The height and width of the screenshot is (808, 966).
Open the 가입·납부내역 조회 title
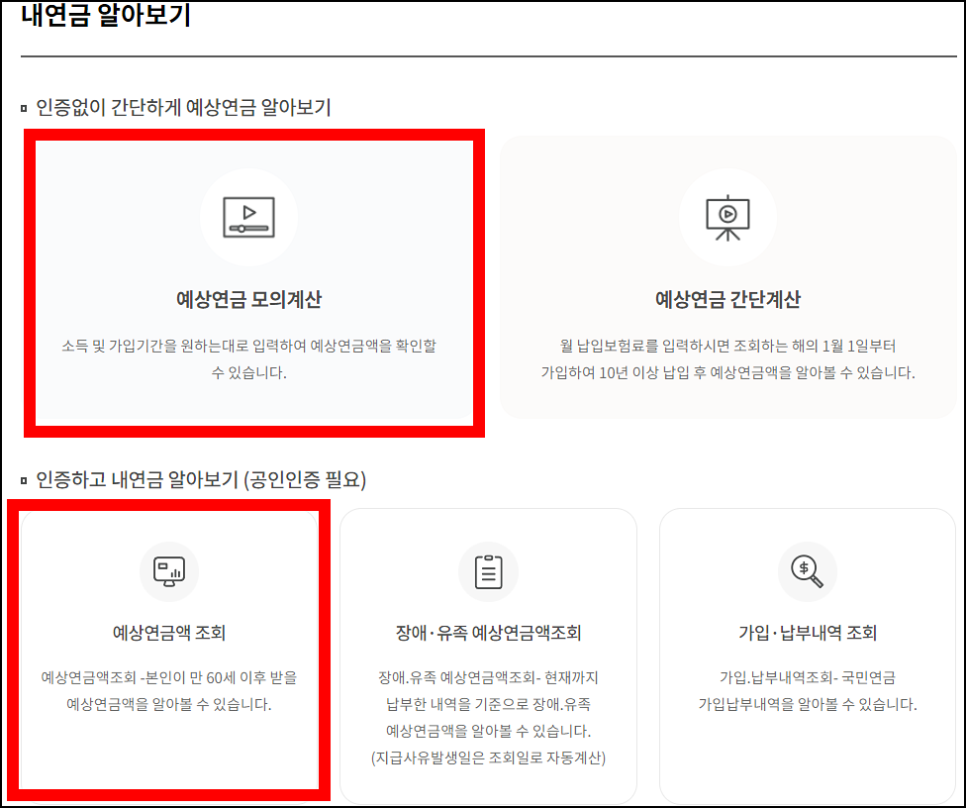tap(808, 633)
